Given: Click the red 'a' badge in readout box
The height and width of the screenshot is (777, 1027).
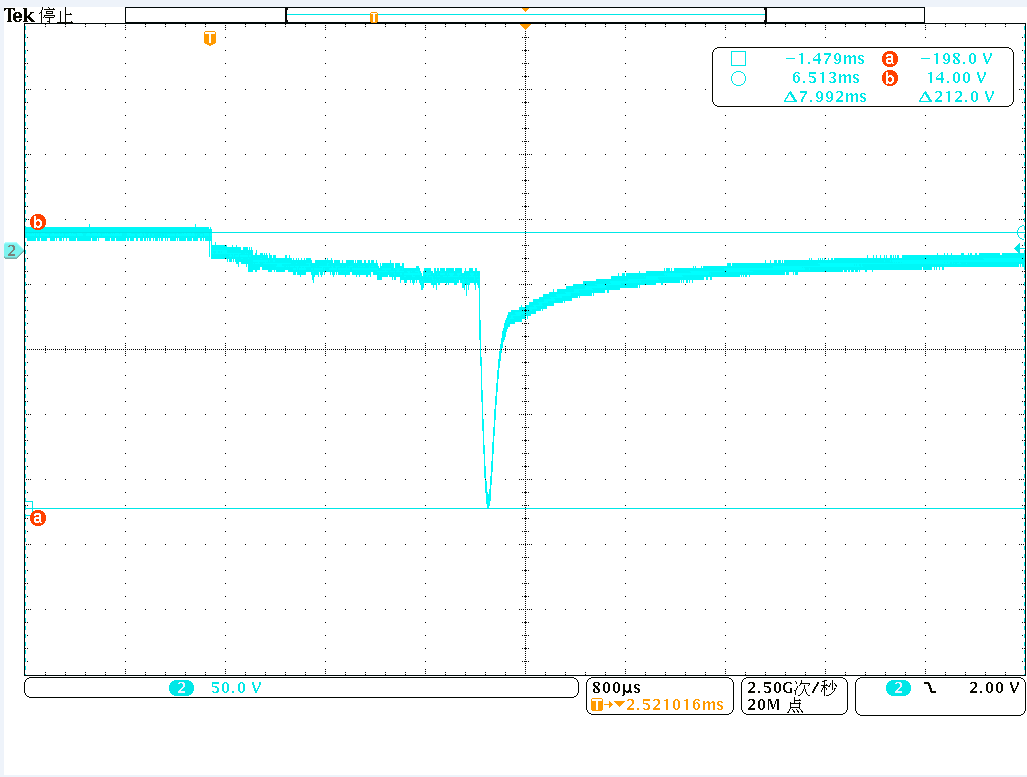Looking at the screenshot, I should click(x=889, y=59).
